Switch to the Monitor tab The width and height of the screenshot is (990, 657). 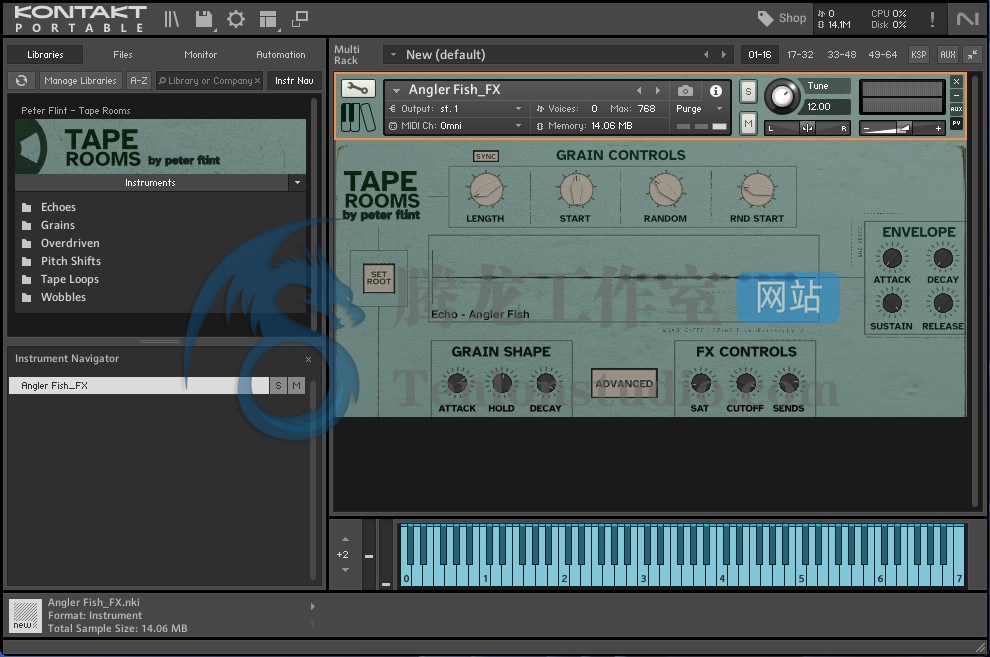[x=200, y=55]
